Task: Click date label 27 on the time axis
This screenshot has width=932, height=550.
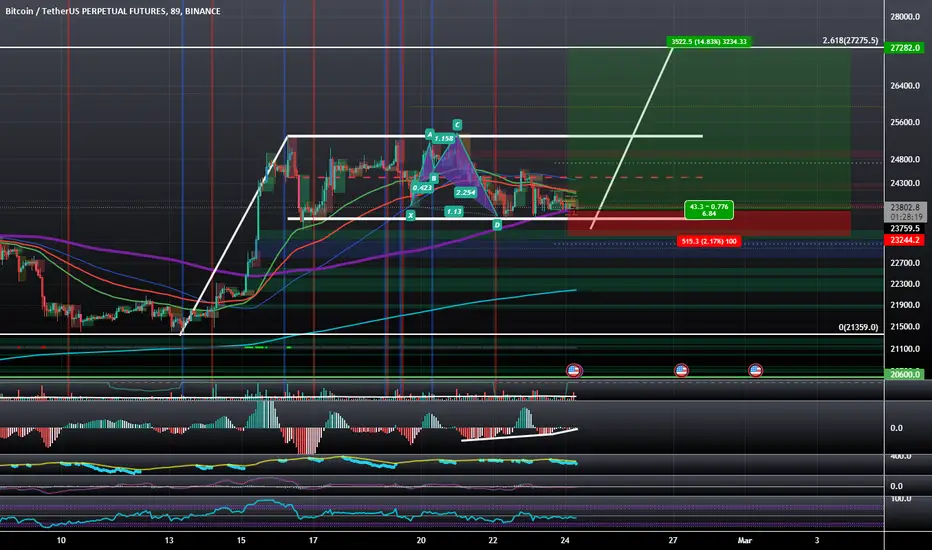Action: (x=672, y=540)
